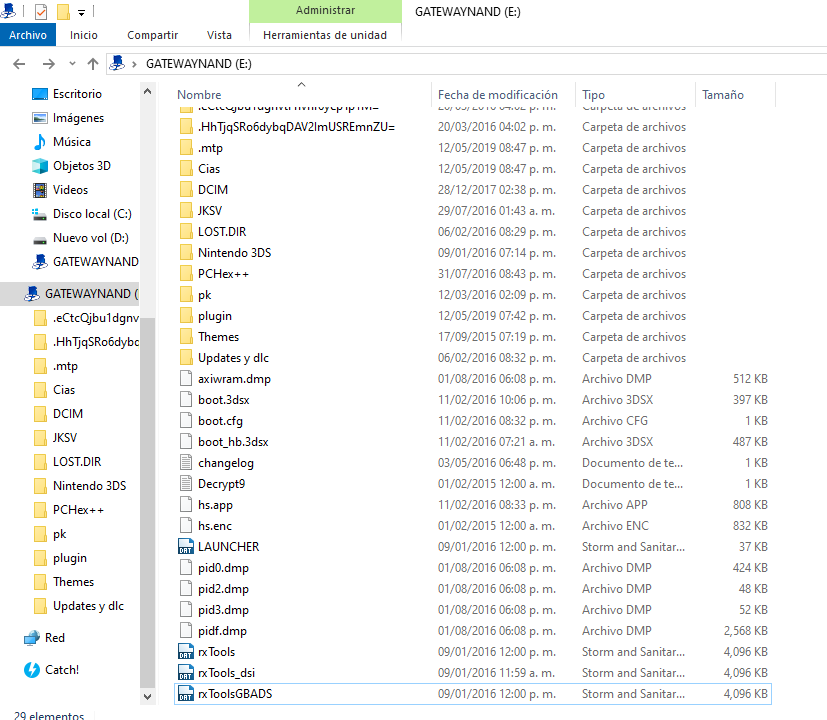The image size is (827, 720).
Task: Click the Properties checkmark icon in title bar
Action: tap(41, 12)
